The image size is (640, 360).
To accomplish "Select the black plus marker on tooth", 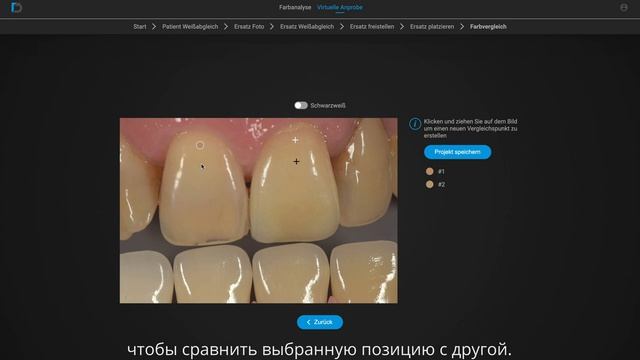I will 296,162.
